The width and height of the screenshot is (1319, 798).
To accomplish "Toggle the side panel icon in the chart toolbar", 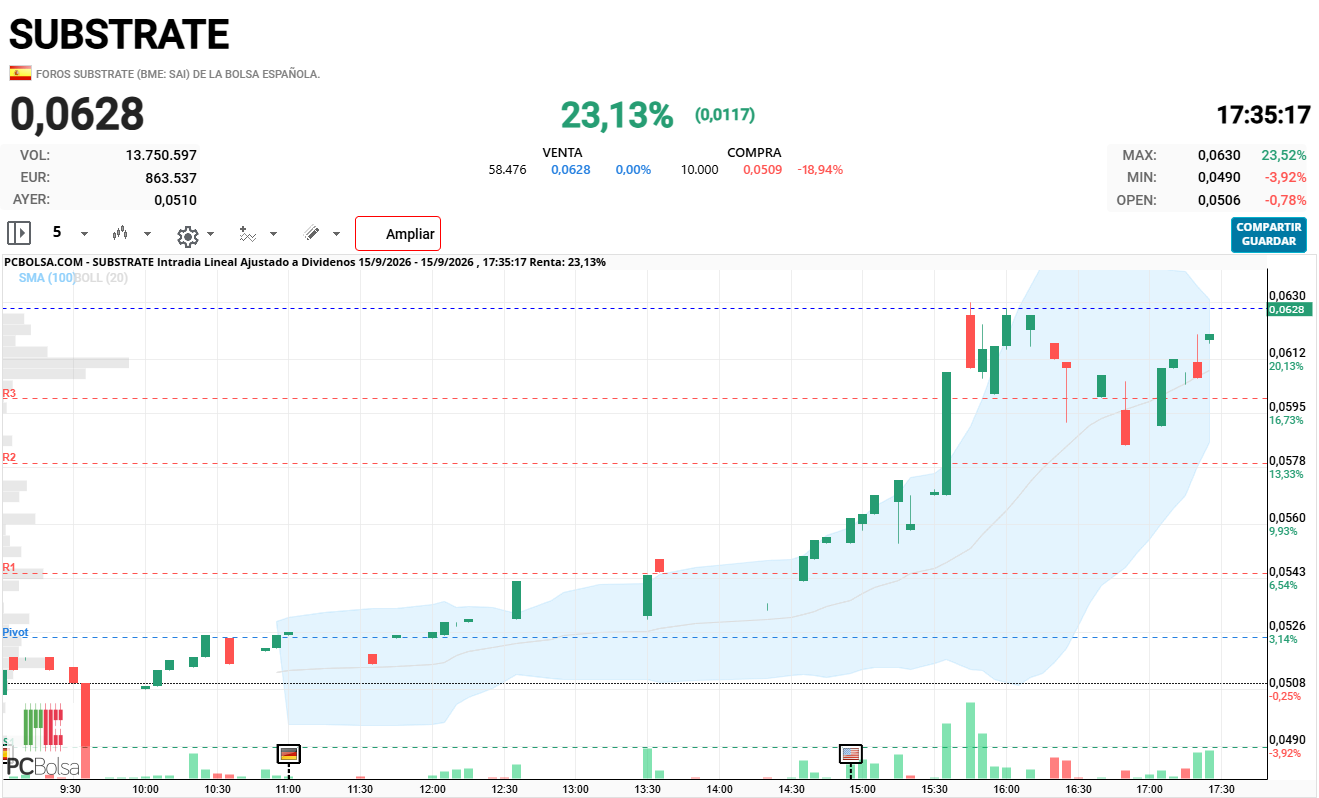I will tap(19, 233).
